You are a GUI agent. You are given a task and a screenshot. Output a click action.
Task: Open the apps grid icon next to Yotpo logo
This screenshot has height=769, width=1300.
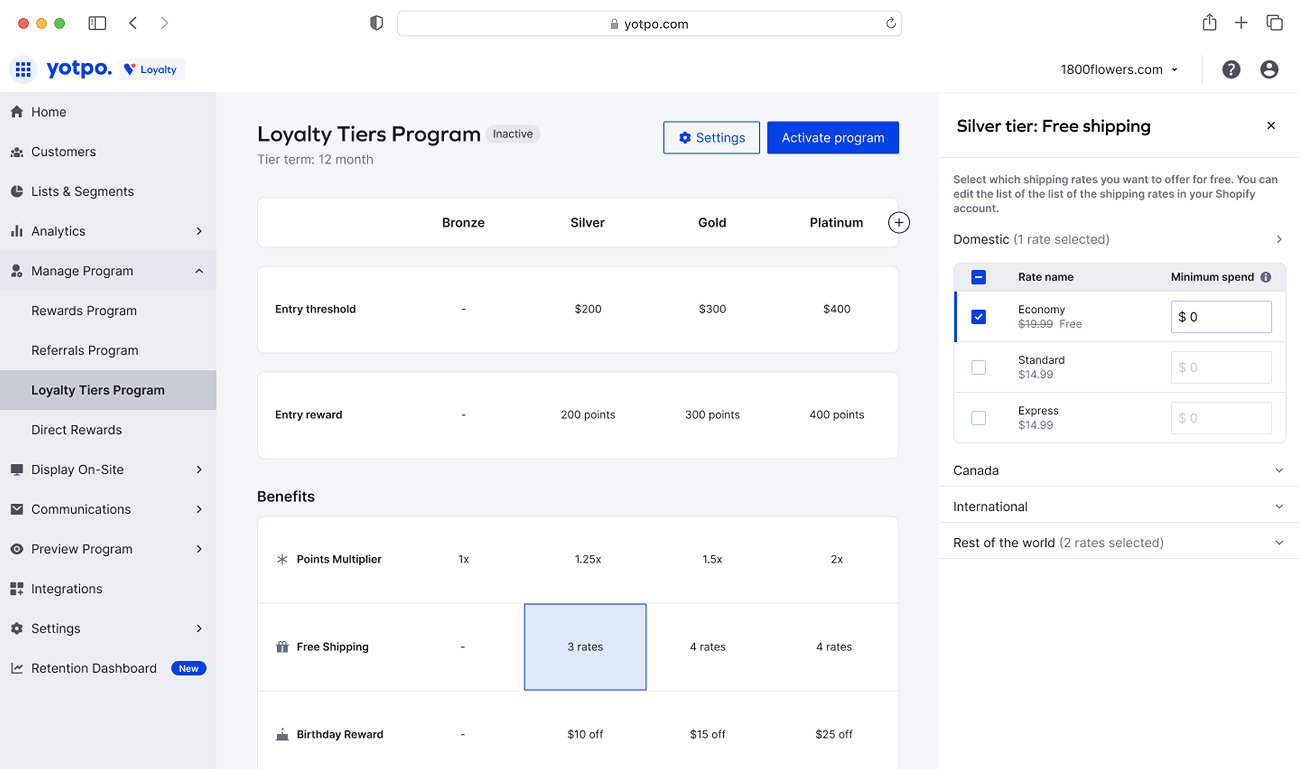22,69
